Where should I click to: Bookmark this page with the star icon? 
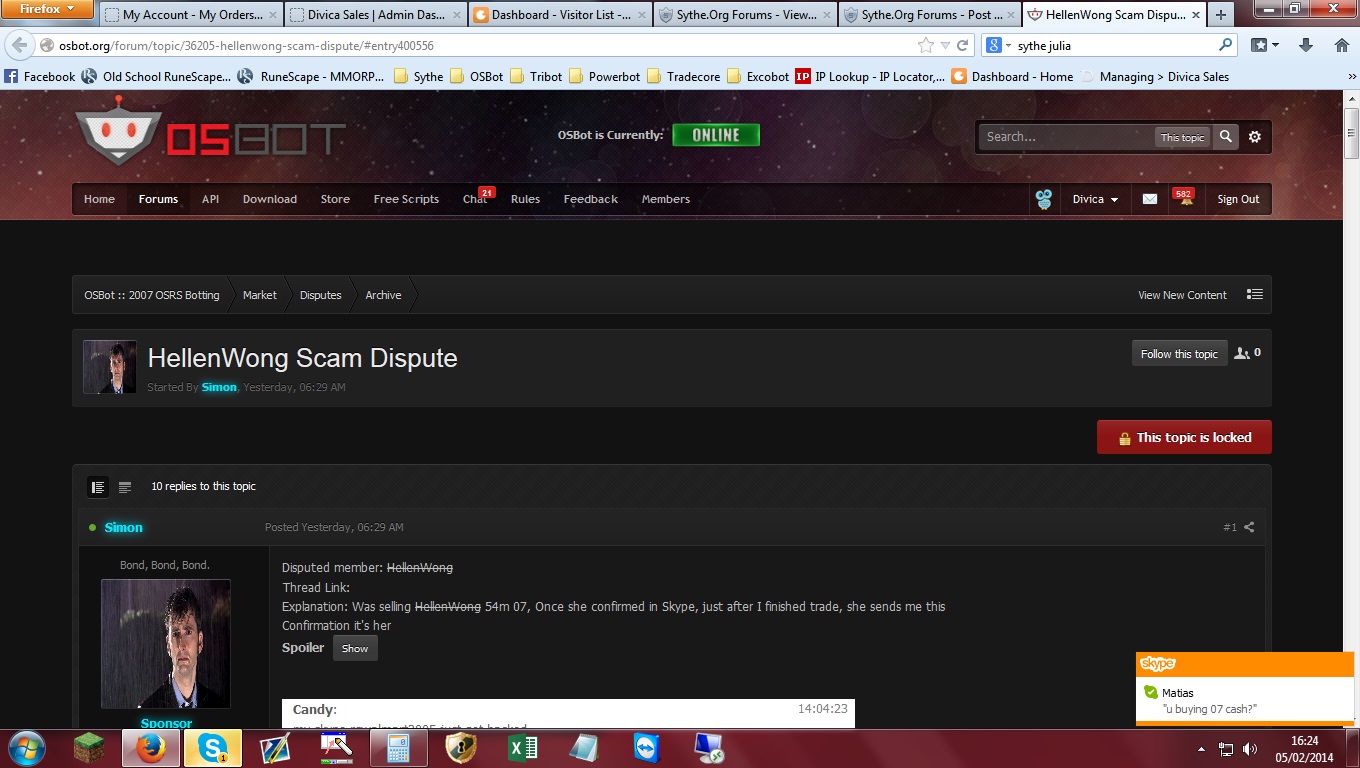pyautogui.click(x=926, y=45)
